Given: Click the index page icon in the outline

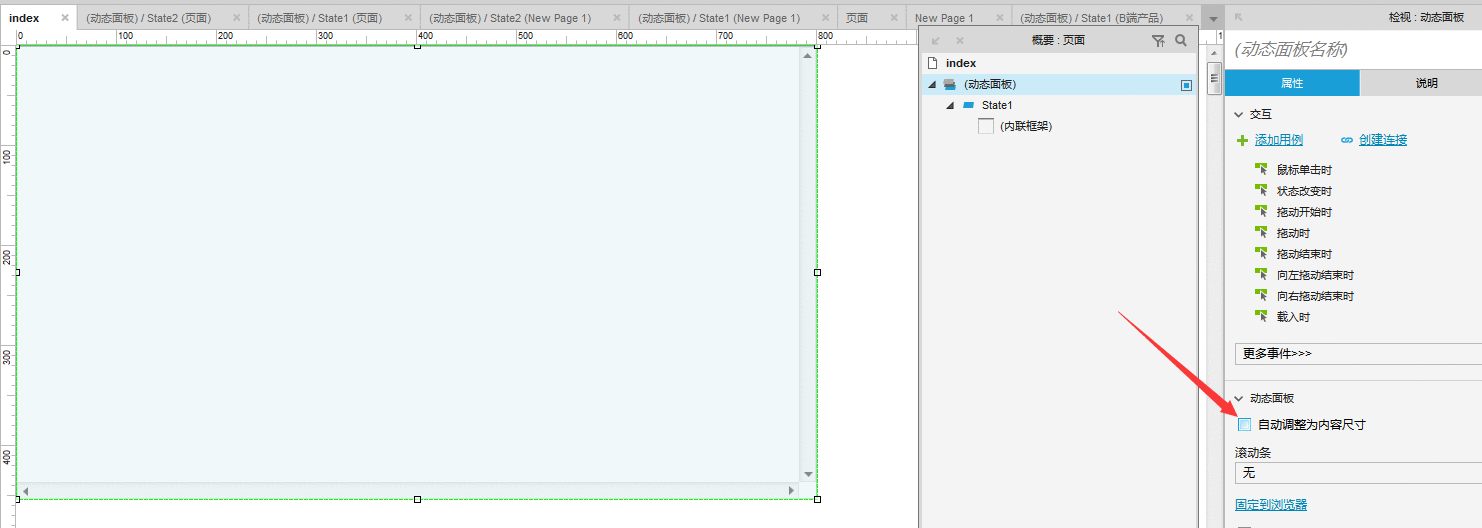Looking at the screenshot, I should click(932, 63).
